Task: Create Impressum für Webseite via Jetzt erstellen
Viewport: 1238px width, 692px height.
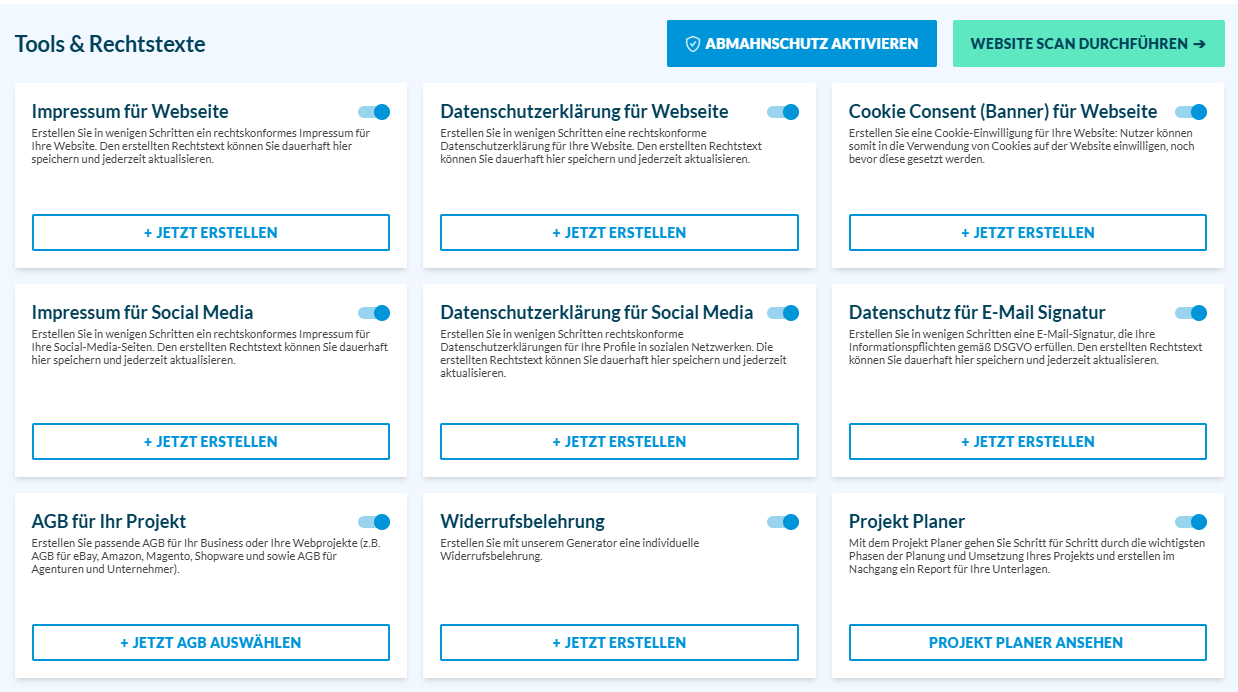Action: 211,233
